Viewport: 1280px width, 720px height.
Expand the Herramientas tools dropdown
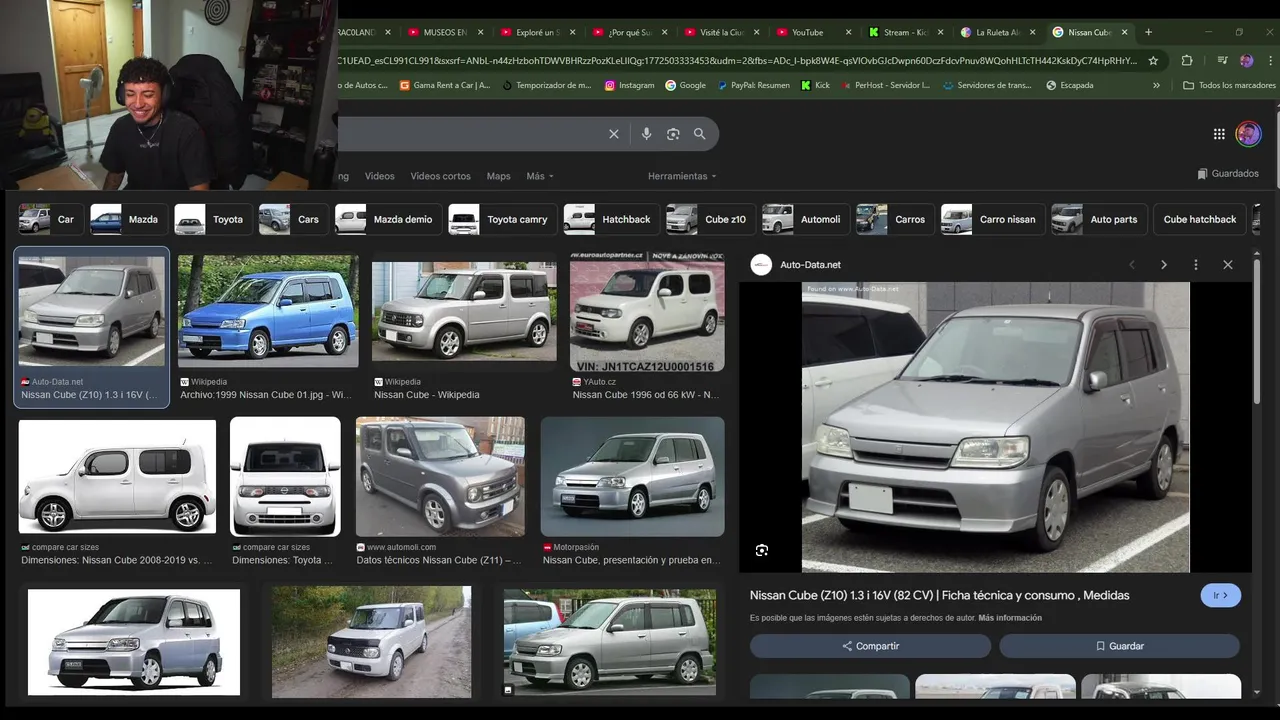pyautogui.click(x=682, y=176)
